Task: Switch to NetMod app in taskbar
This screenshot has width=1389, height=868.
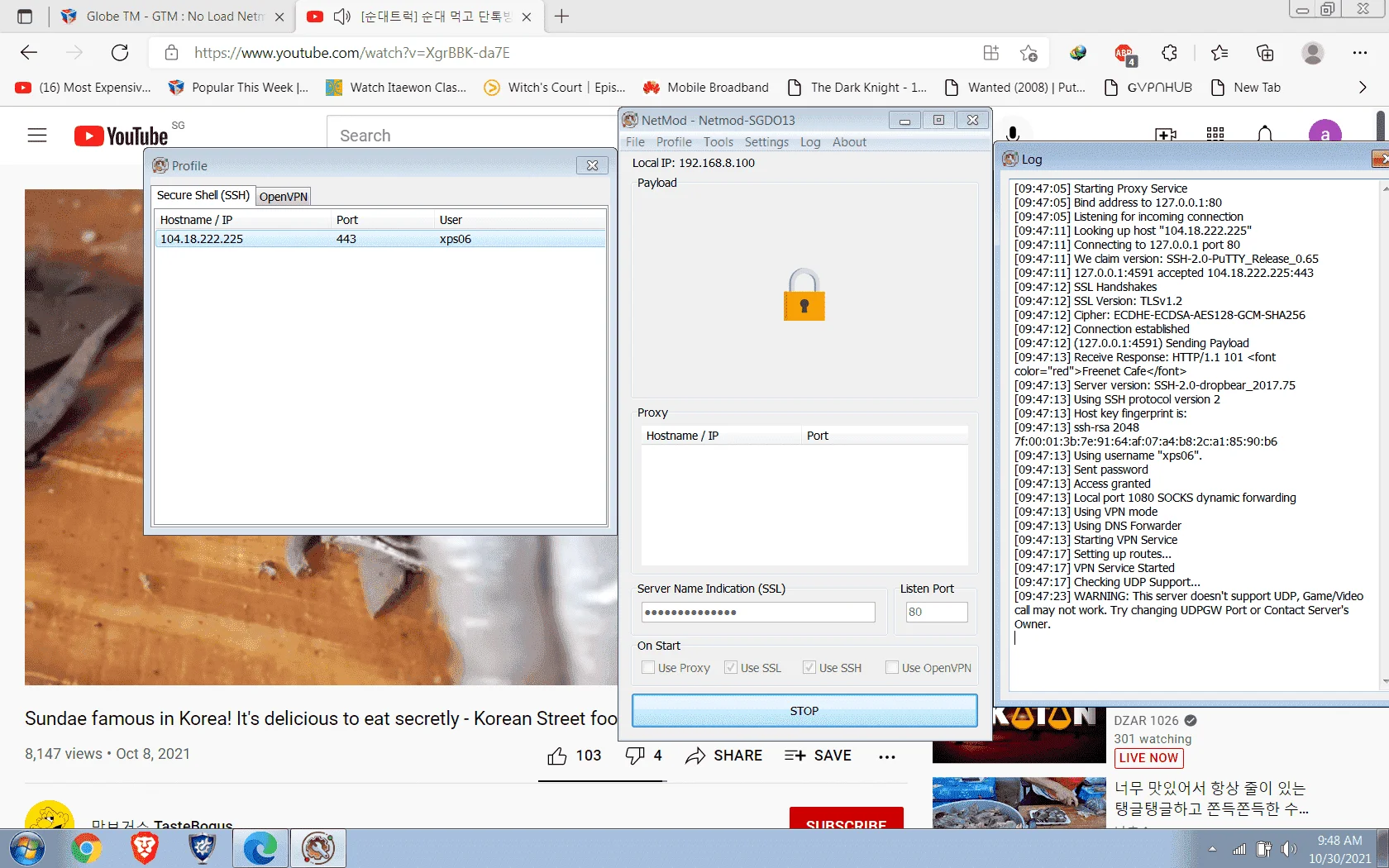Action: click(317, 849)
